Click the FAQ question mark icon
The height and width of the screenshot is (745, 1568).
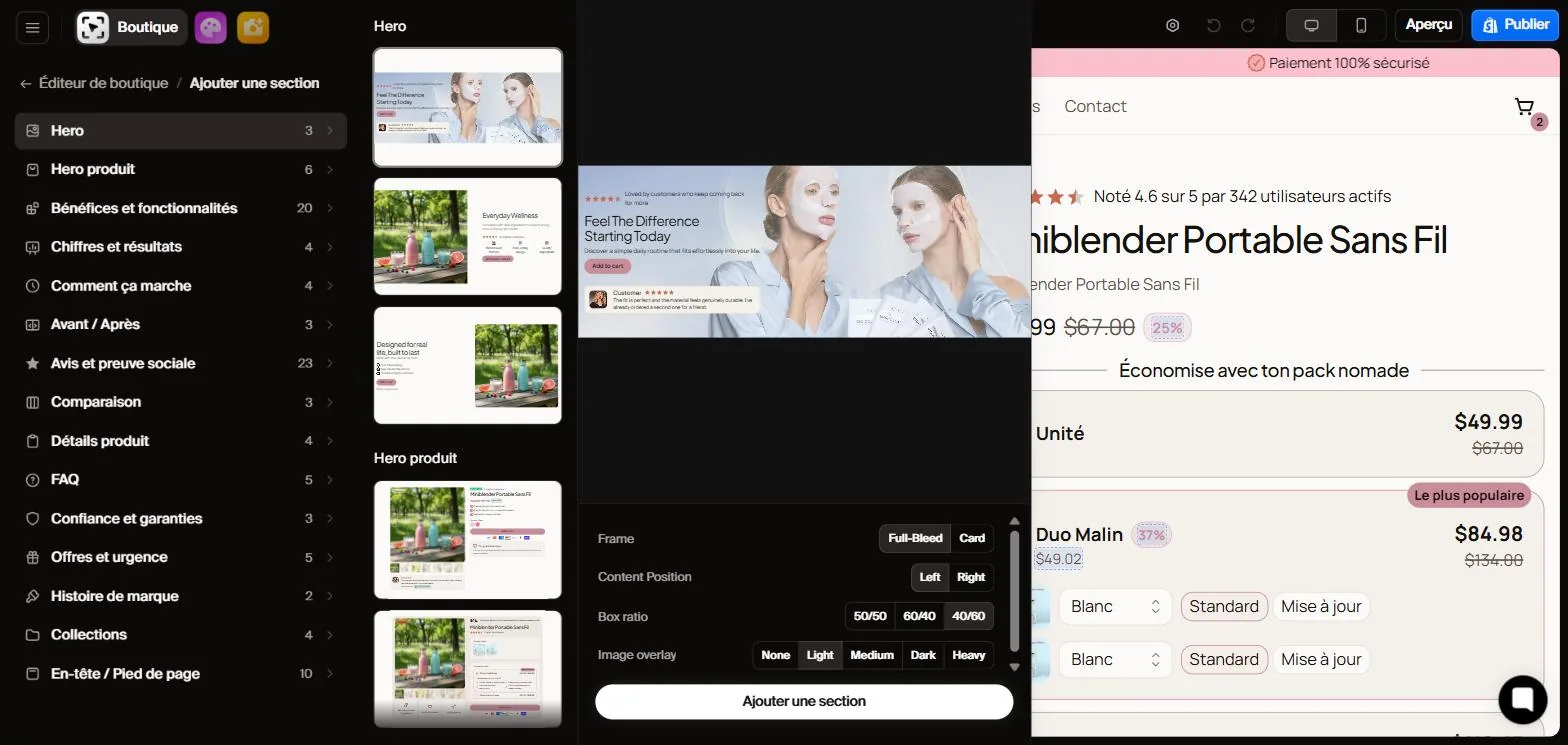pyautogui.click(x=32, y=480)
